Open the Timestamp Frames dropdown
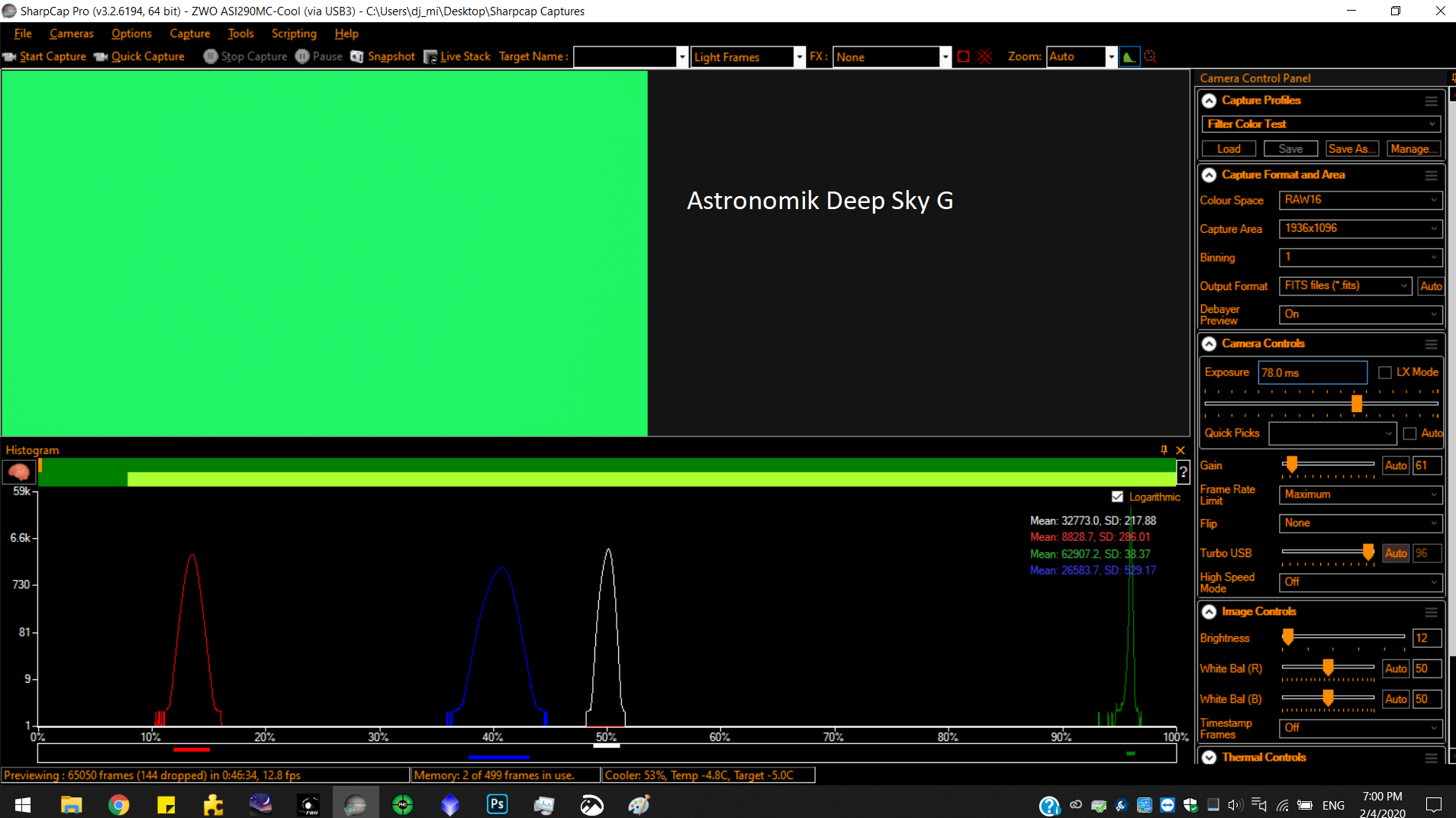This screenshot has height=818, width=1456. 1361,728
